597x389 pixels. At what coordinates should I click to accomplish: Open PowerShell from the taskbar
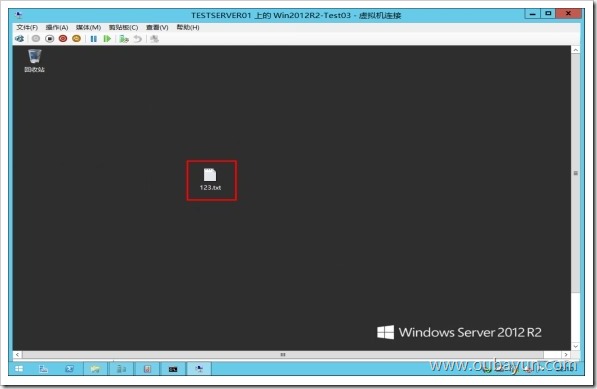coord(69,368)
